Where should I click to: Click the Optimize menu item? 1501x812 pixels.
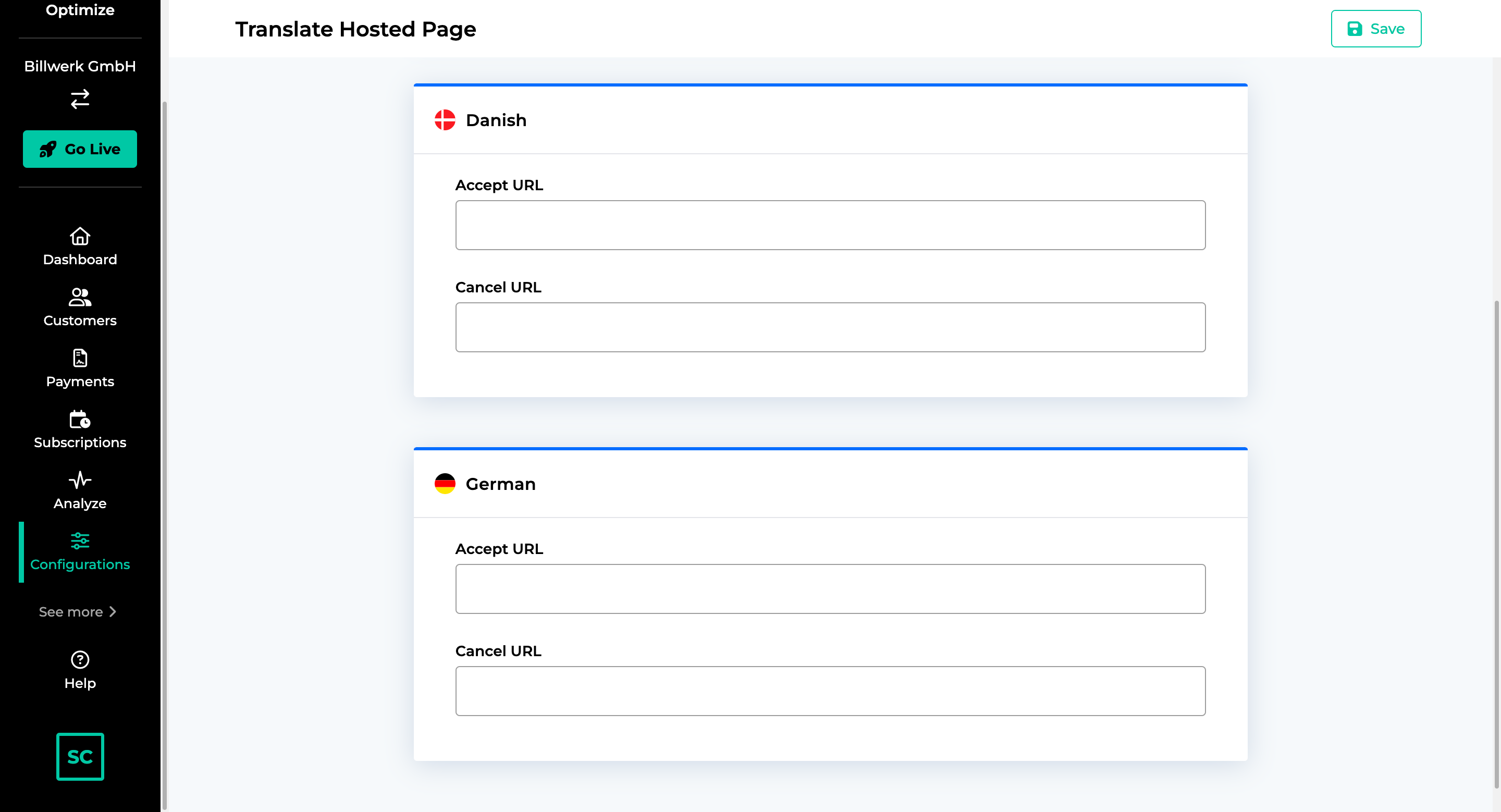click(x=80, y=9)
